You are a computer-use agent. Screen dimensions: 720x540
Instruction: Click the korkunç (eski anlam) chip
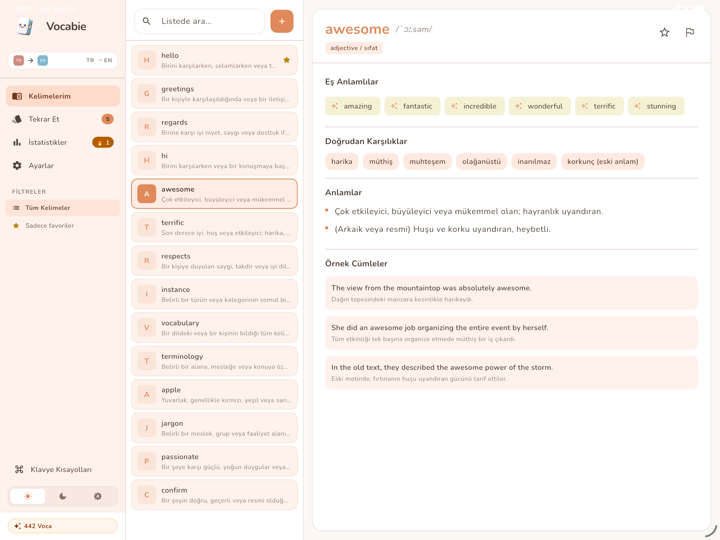tap(602, 162)
